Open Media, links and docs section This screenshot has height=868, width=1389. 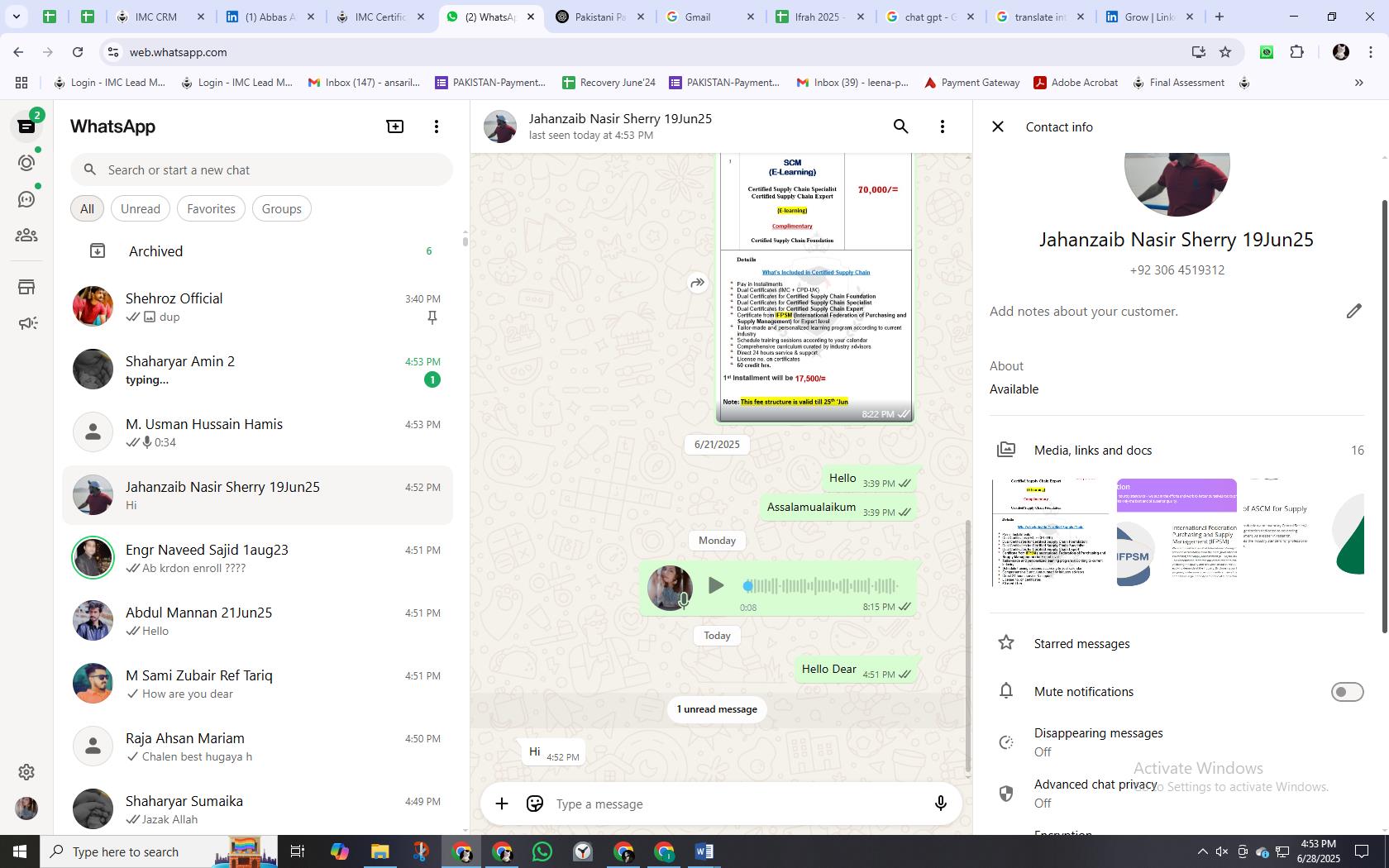[x=1177, y=451]
